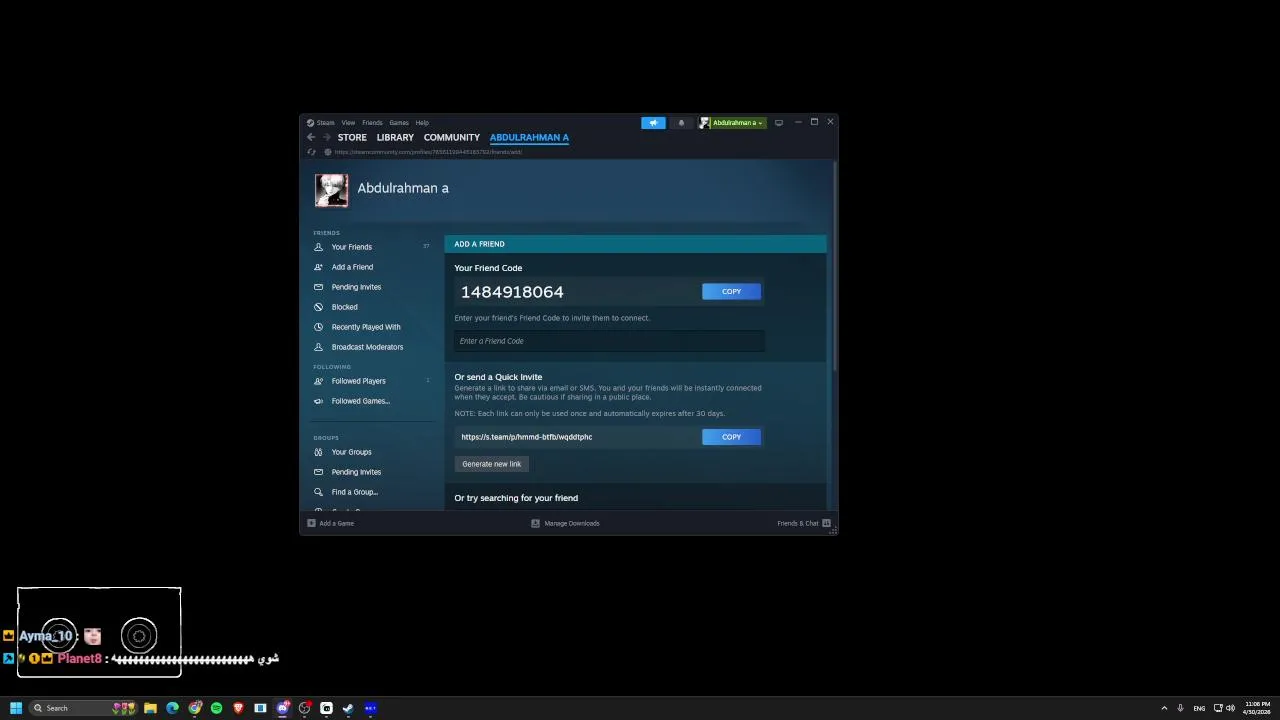
Task: Click the s.team quick invite URL text
Action: pyautogui.click(x=527, y=437)
